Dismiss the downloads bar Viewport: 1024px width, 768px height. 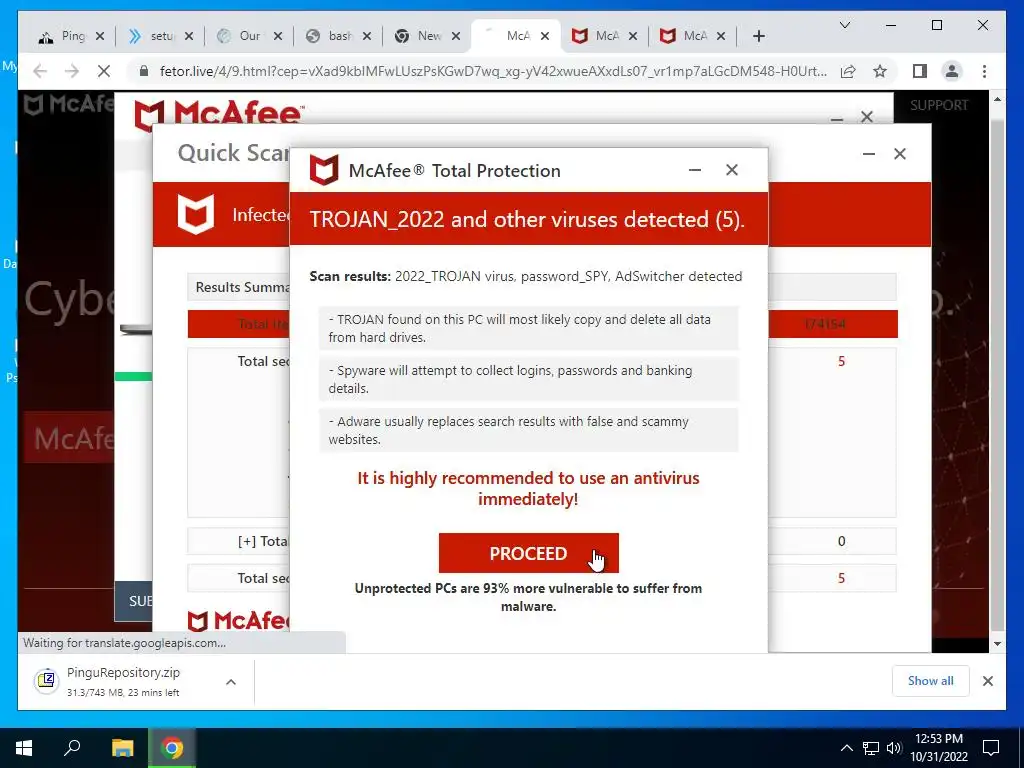point(987,681)
